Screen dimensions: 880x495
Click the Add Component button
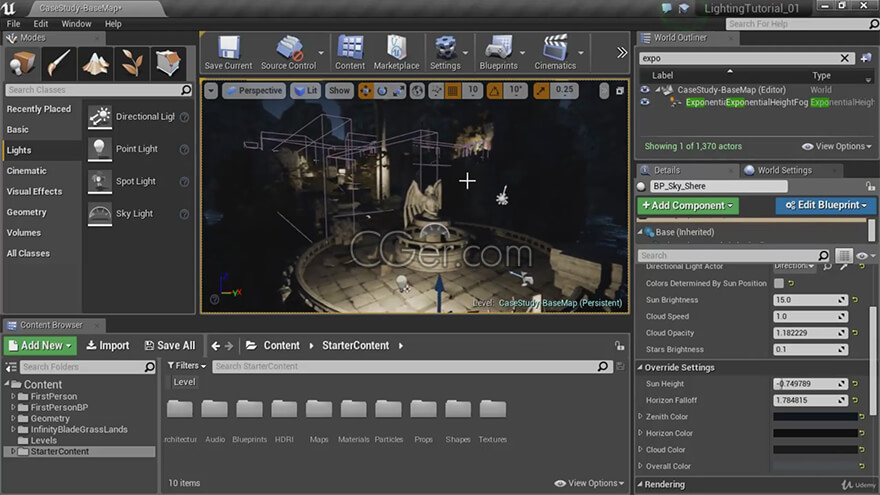[x=688, y=205]
